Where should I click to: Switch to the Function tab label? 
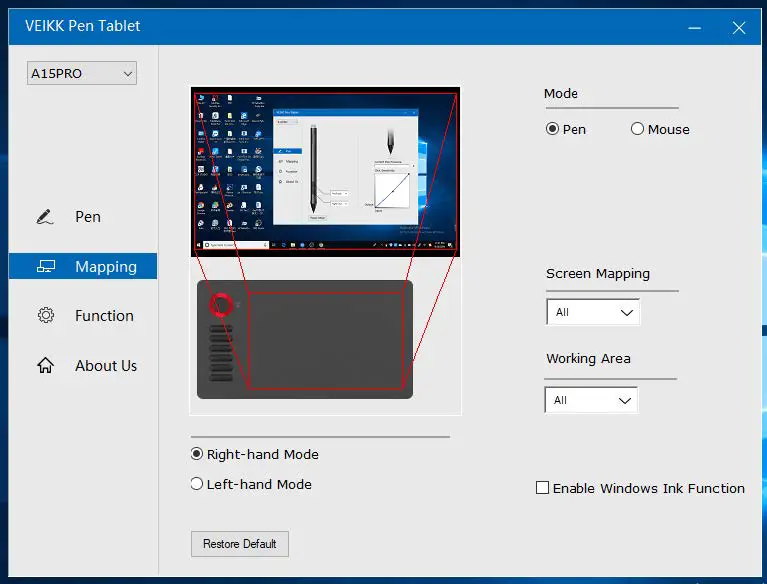point(104,315)
